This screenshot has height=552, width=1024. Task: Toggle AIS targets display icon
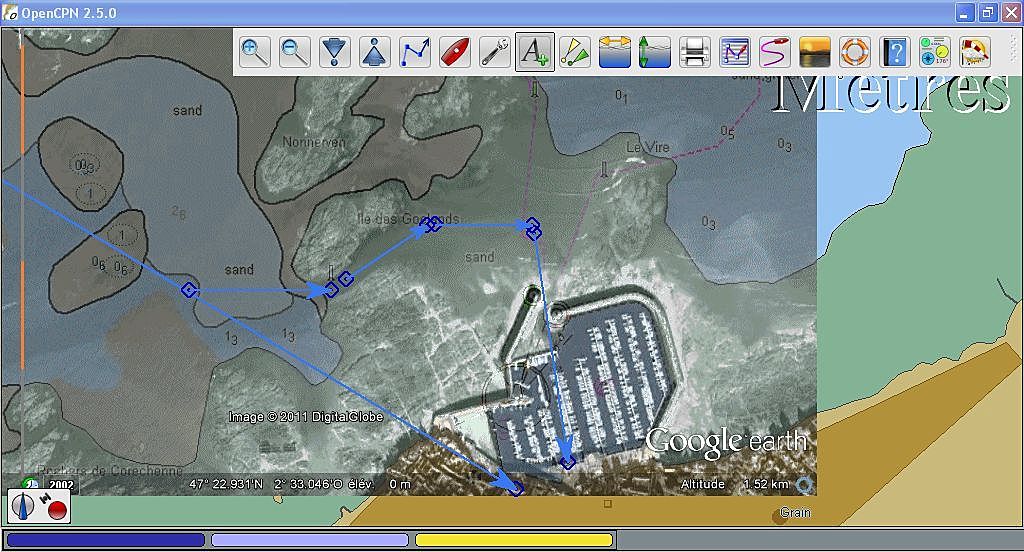click(x=575, y=52)
